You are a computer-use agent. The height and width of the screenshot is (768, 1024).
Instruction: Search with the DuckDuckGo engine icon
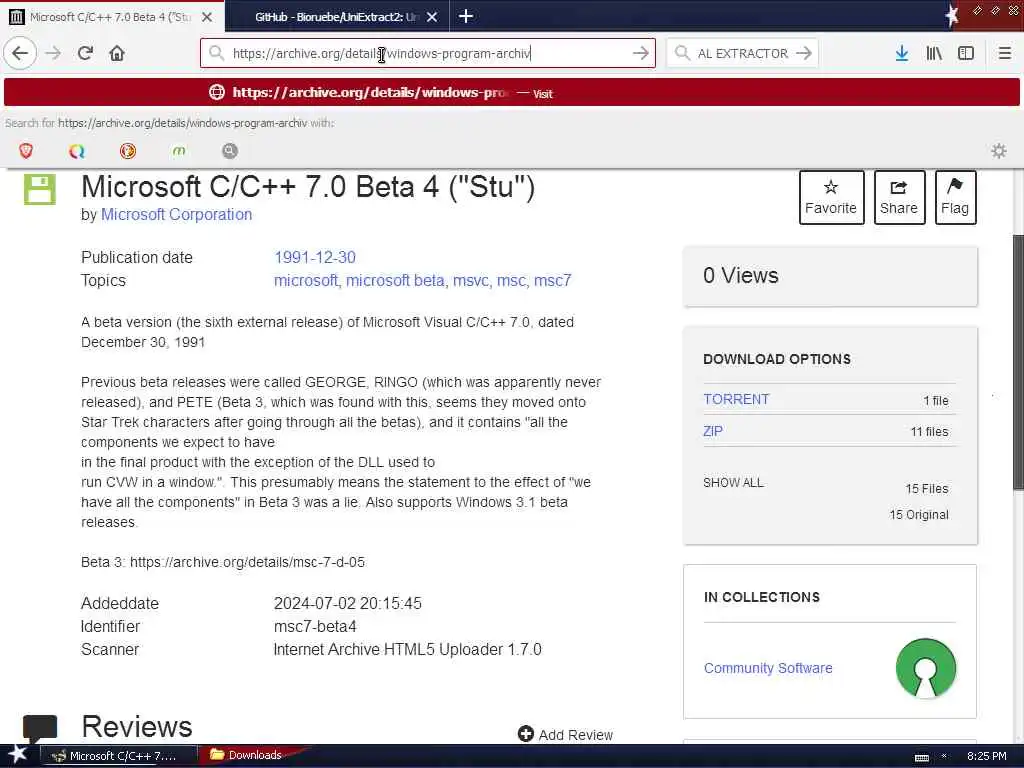click(x=128, y=151)
